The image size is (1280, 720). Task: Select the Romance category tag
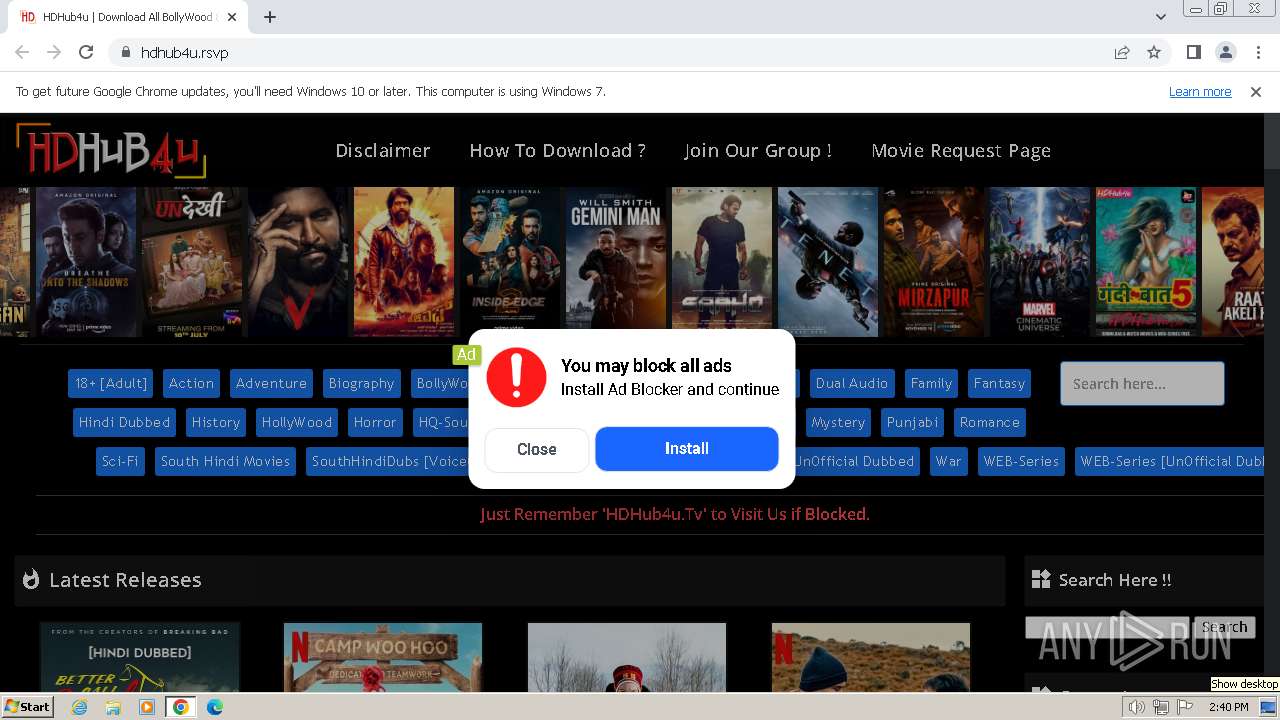pos(990,422)
